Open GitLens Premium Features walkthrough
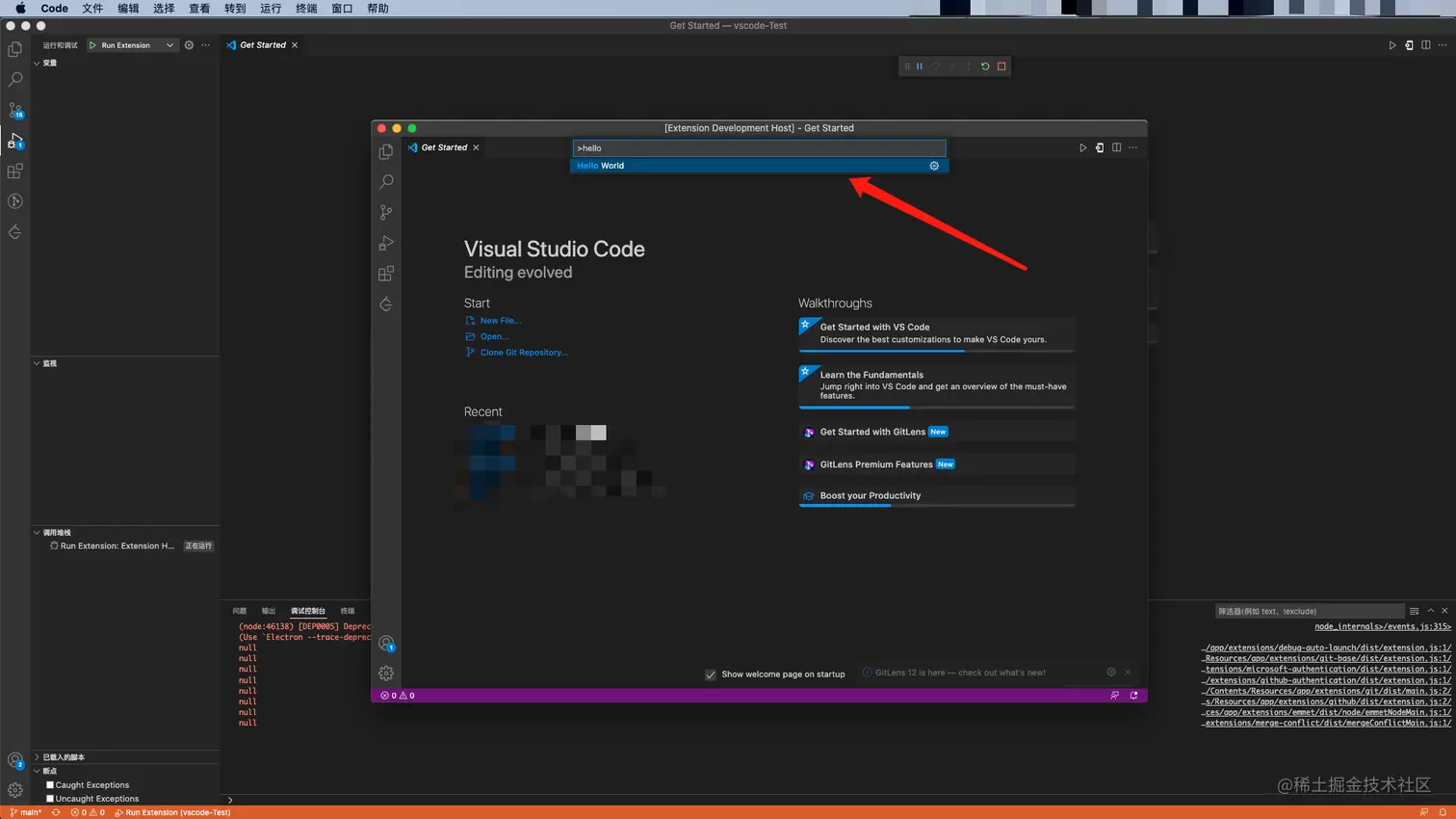Image resolution: width=1456 pixels, height=819 pixels. (937, 464)
